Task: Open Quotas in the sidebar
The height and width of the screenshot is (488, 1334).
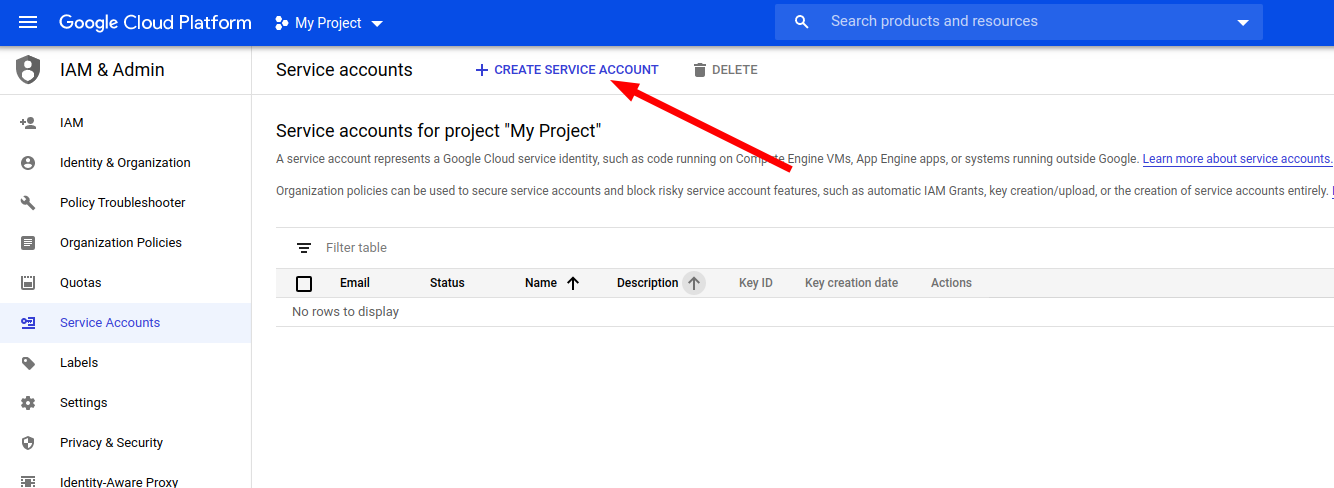Action: click(125, 283)
